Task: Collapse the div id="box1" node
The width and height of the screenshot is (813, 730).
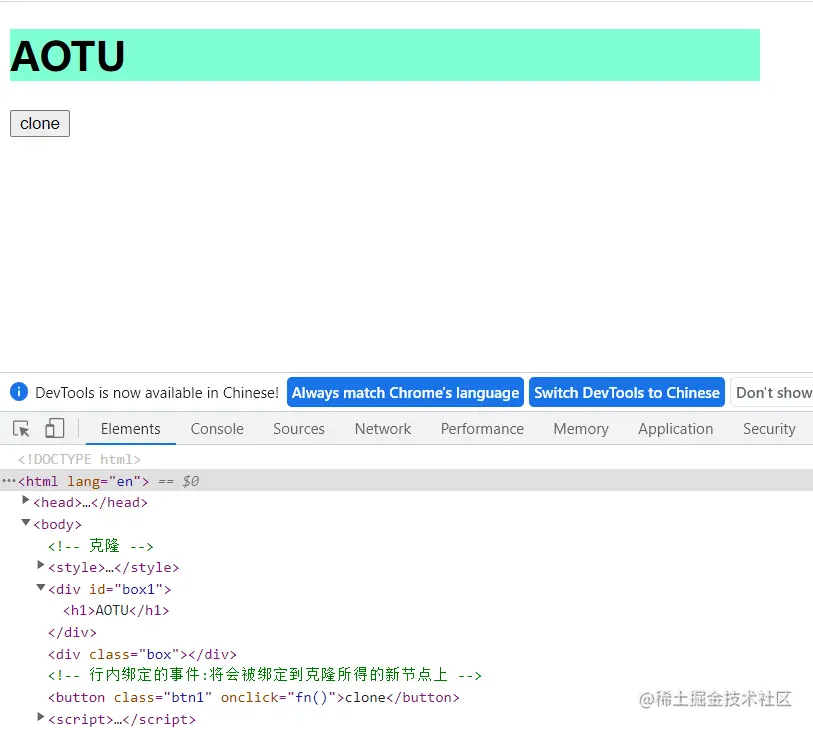Action: click(x=40, y=587)
